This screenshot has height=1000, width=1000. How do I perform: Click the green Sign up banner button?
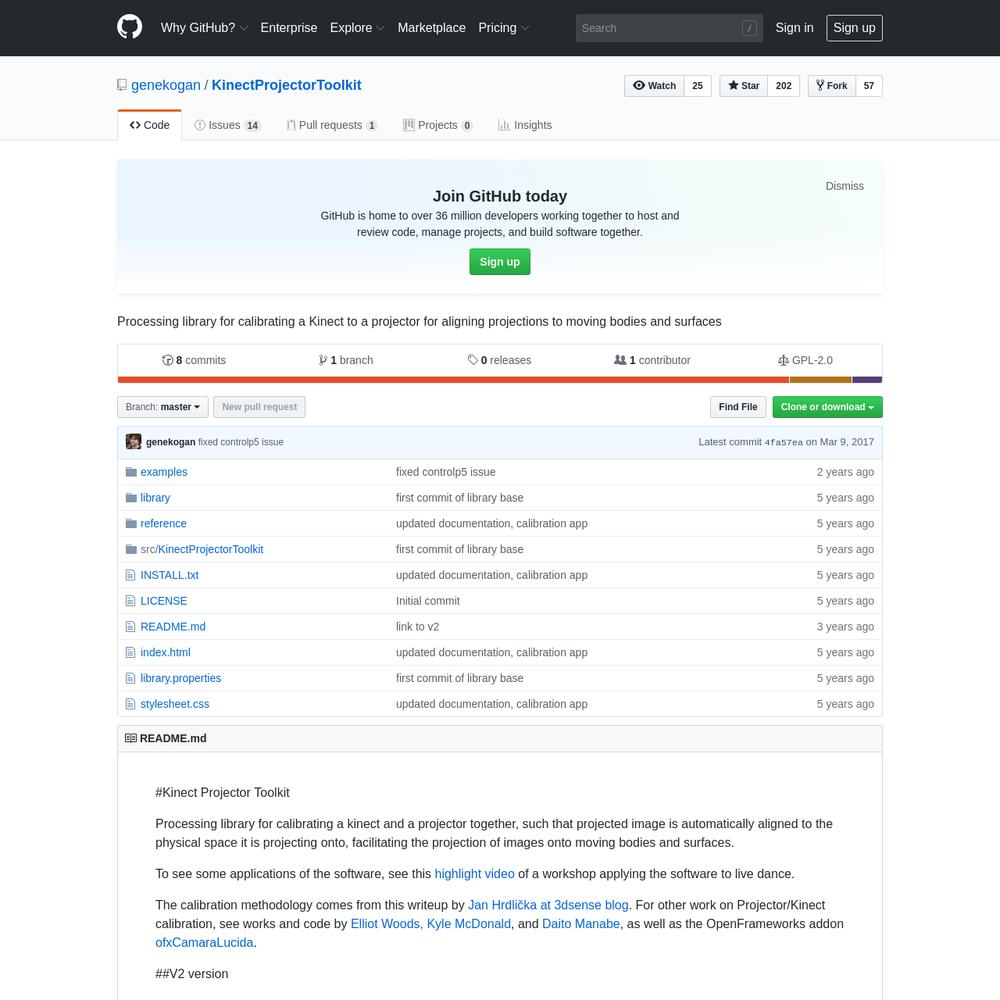coord(499,261)
